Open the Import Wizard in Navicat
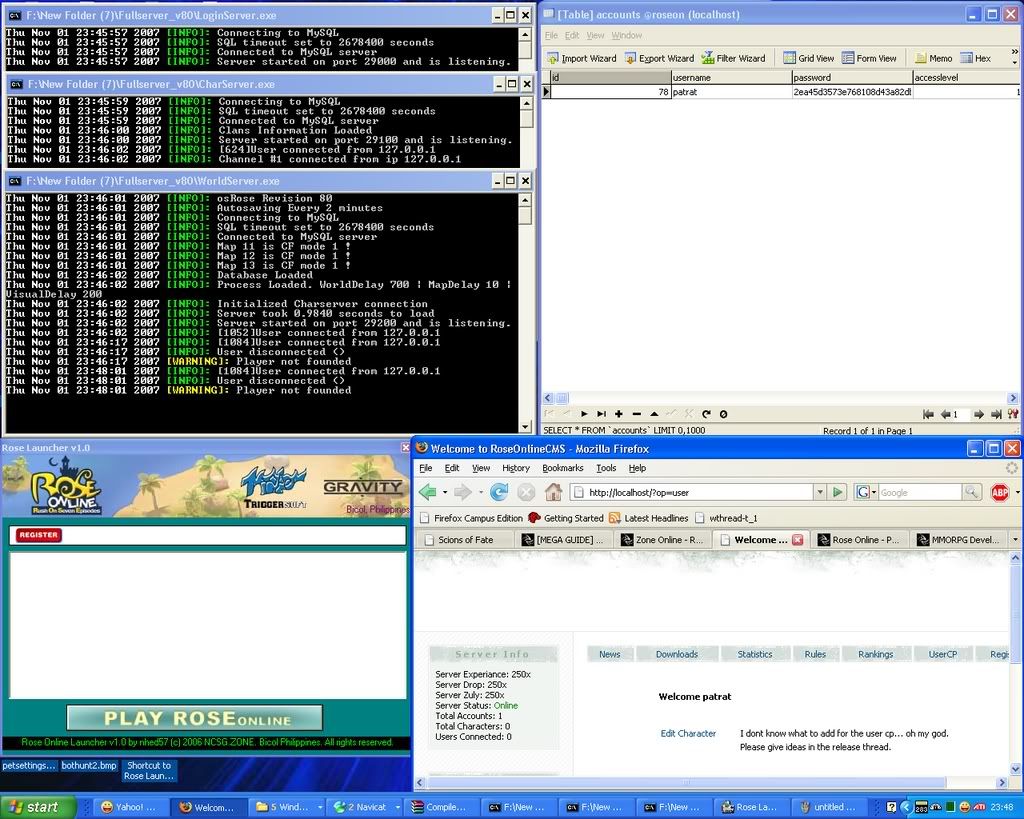This screenshot has height=819, width=1024. coord(581,58)
